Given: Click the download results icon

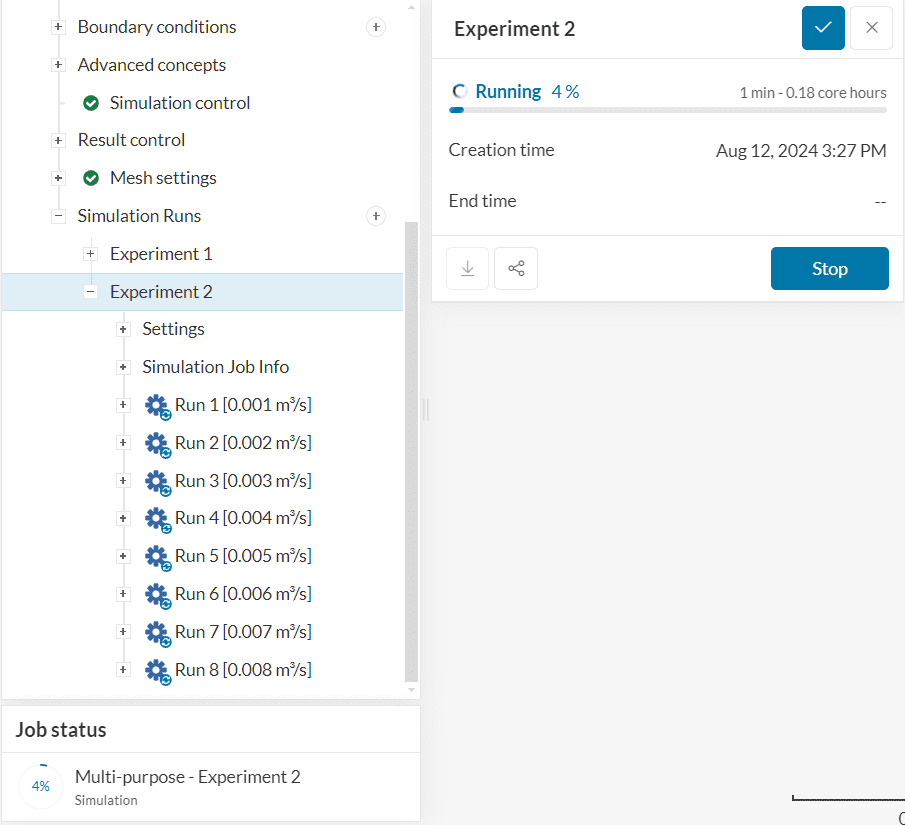Looking at the screenshot, I should pos(467,269).
